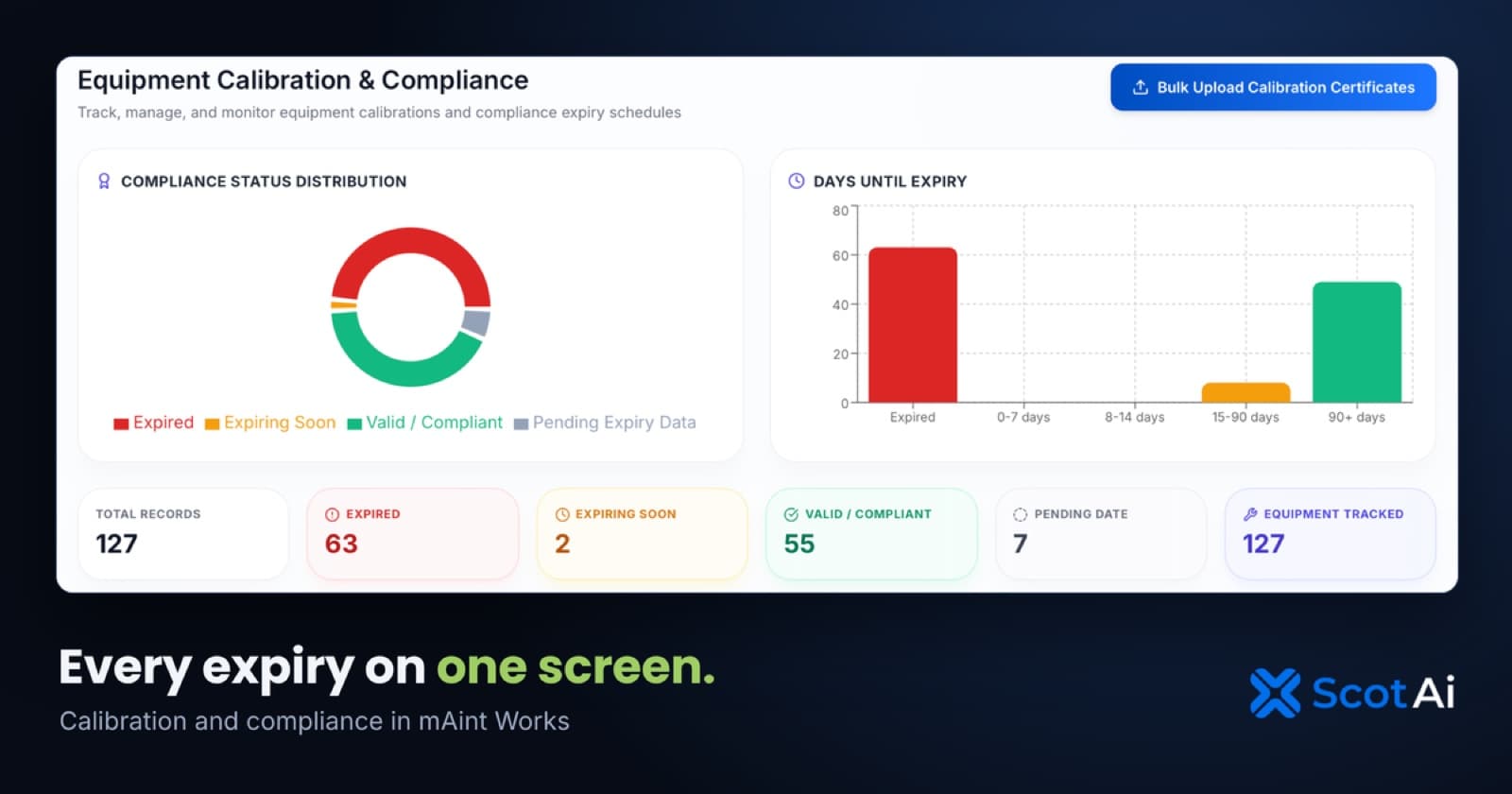The width and height of the screenshot is (1512, 794).
Task: Click the Equipment Calibration & Compliance heading
Action: click(303, 80)
